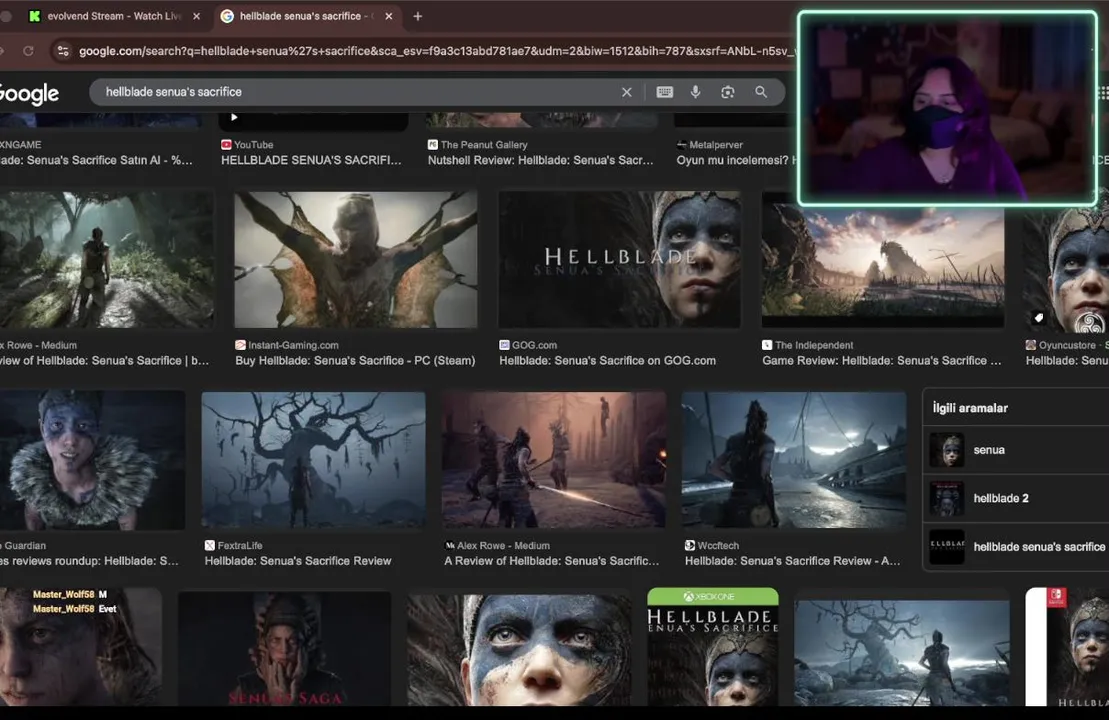Click The Peanut Gallery source favicon
Screen dimensions: 1109x720
pos(433,144)
